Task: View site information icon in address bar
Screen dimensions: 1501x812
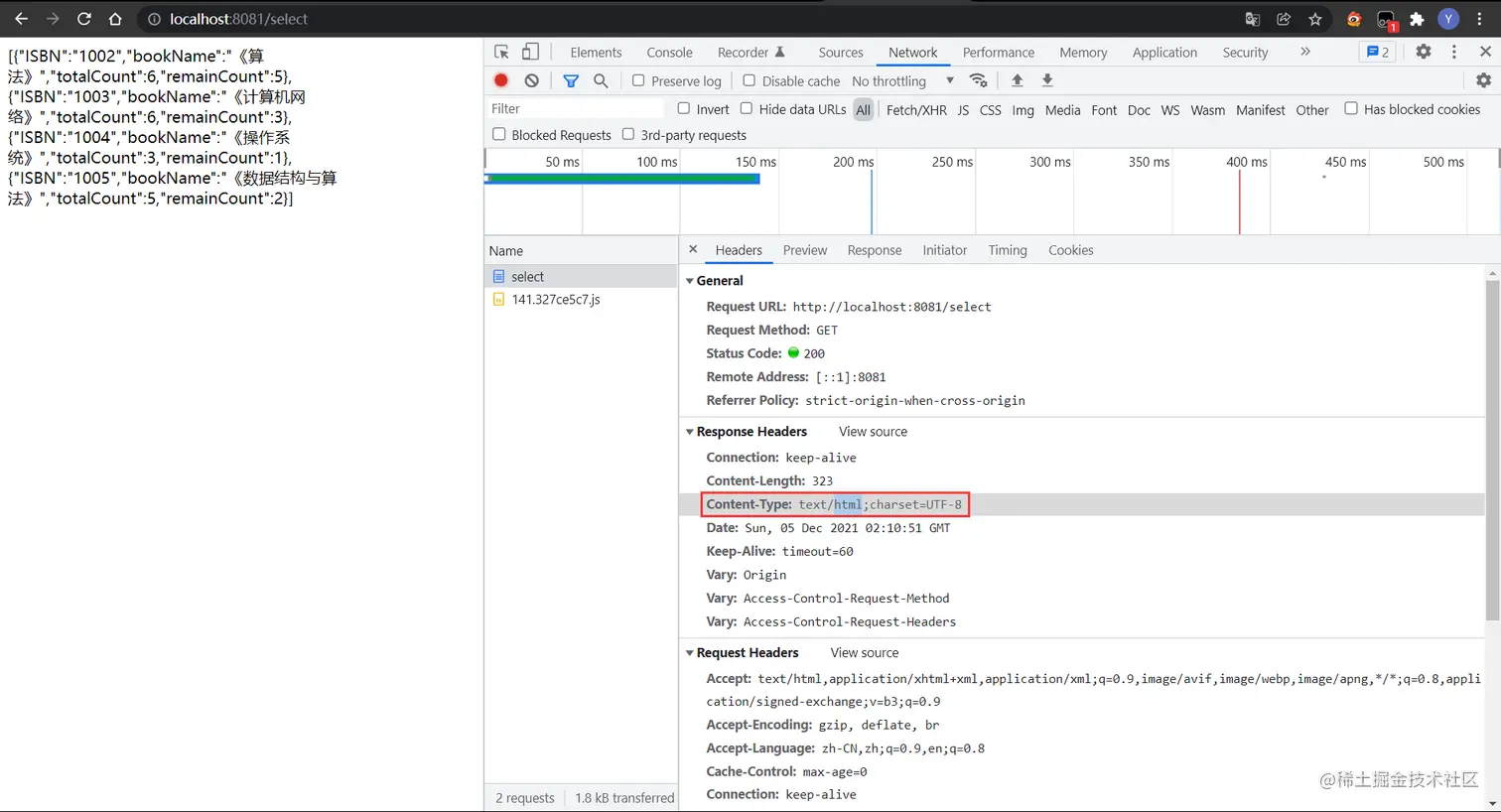Action: coord(154,19)
